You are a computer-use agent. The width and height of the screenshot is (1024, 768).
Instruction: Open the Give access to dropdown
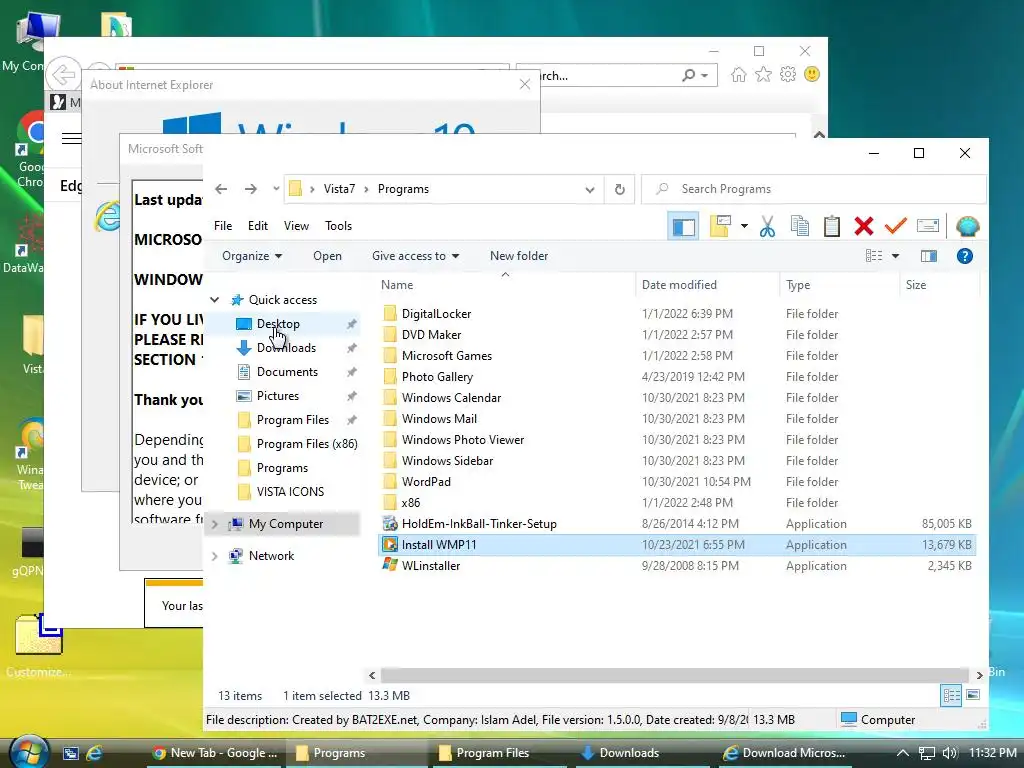pyautogui.click(x=415, y=256)
